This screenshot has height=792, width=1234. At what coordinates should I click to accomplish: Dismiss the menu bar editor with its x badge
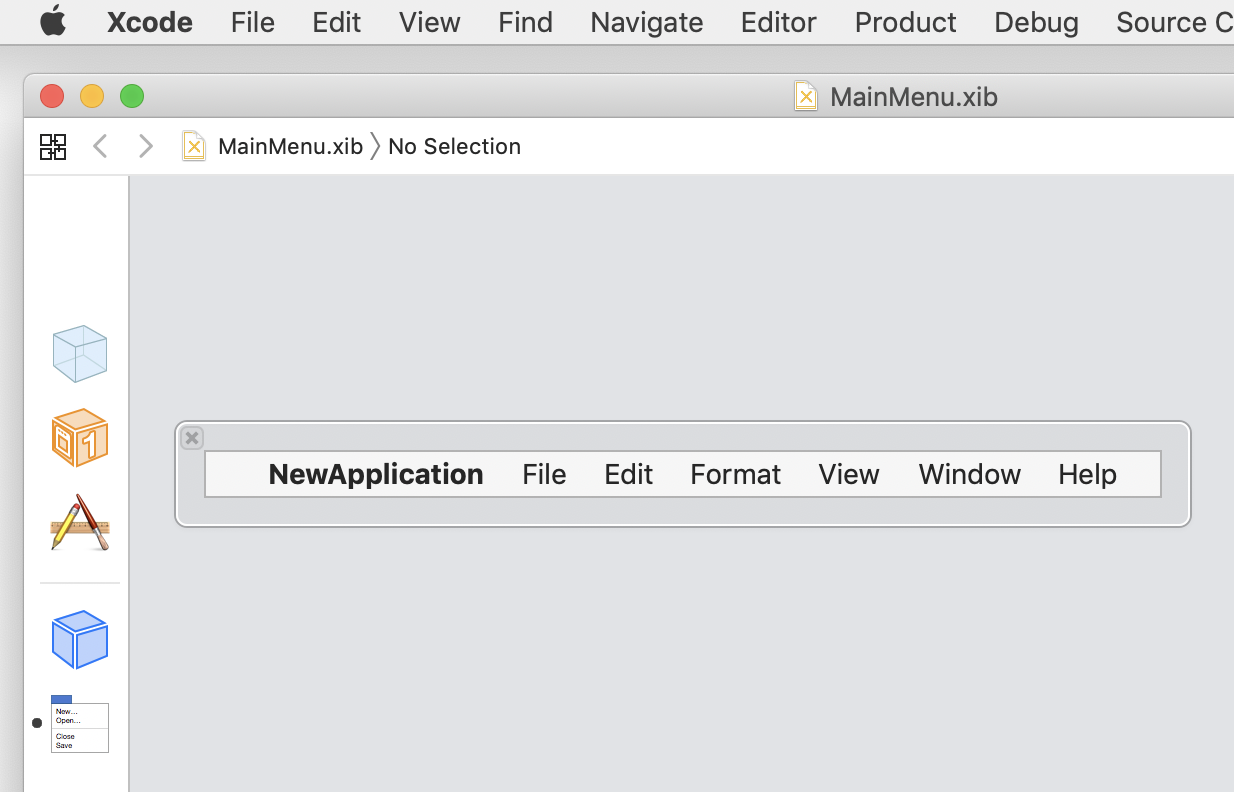(x=191, y=437)
